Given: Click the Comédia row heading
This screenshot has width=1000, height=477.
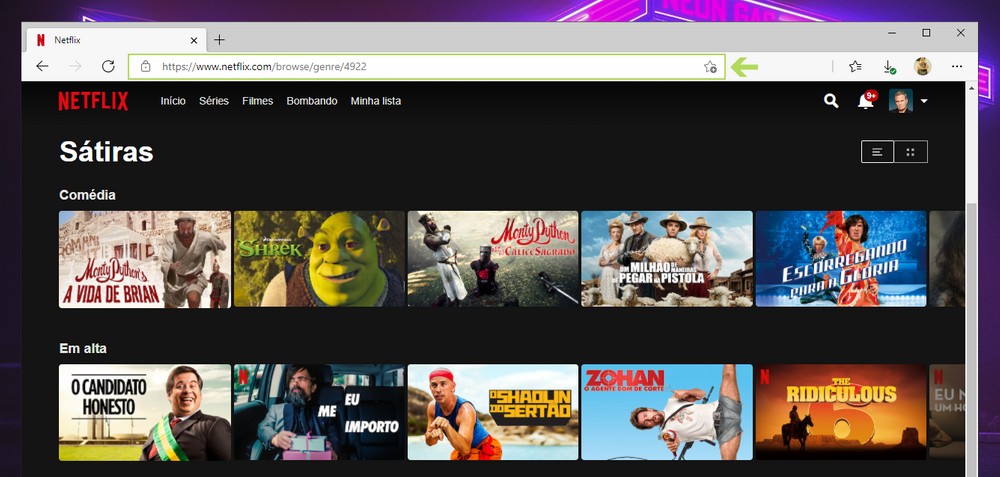Looking at the screenshot, I should [87, 195].
